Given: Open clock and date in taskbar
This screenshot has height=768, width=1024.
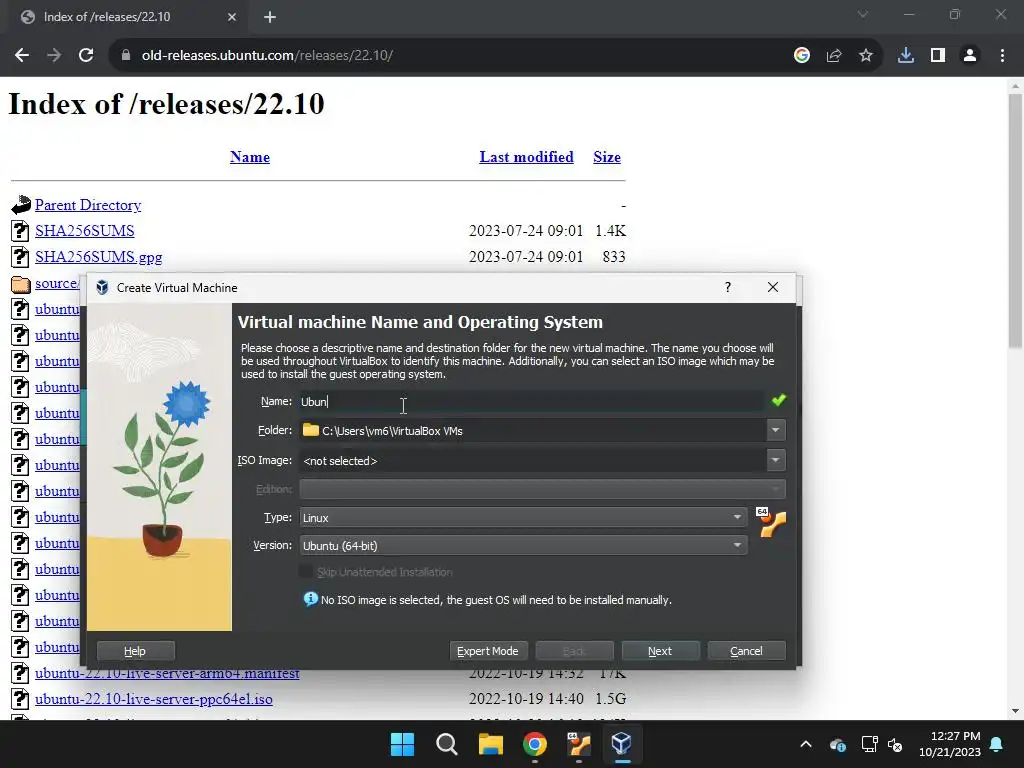Looking at the screenshot, I should point(950,744).
